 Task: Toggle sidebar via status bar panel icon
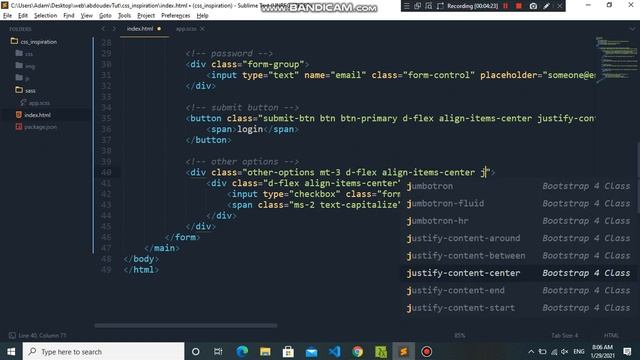[x=12, y=336]
